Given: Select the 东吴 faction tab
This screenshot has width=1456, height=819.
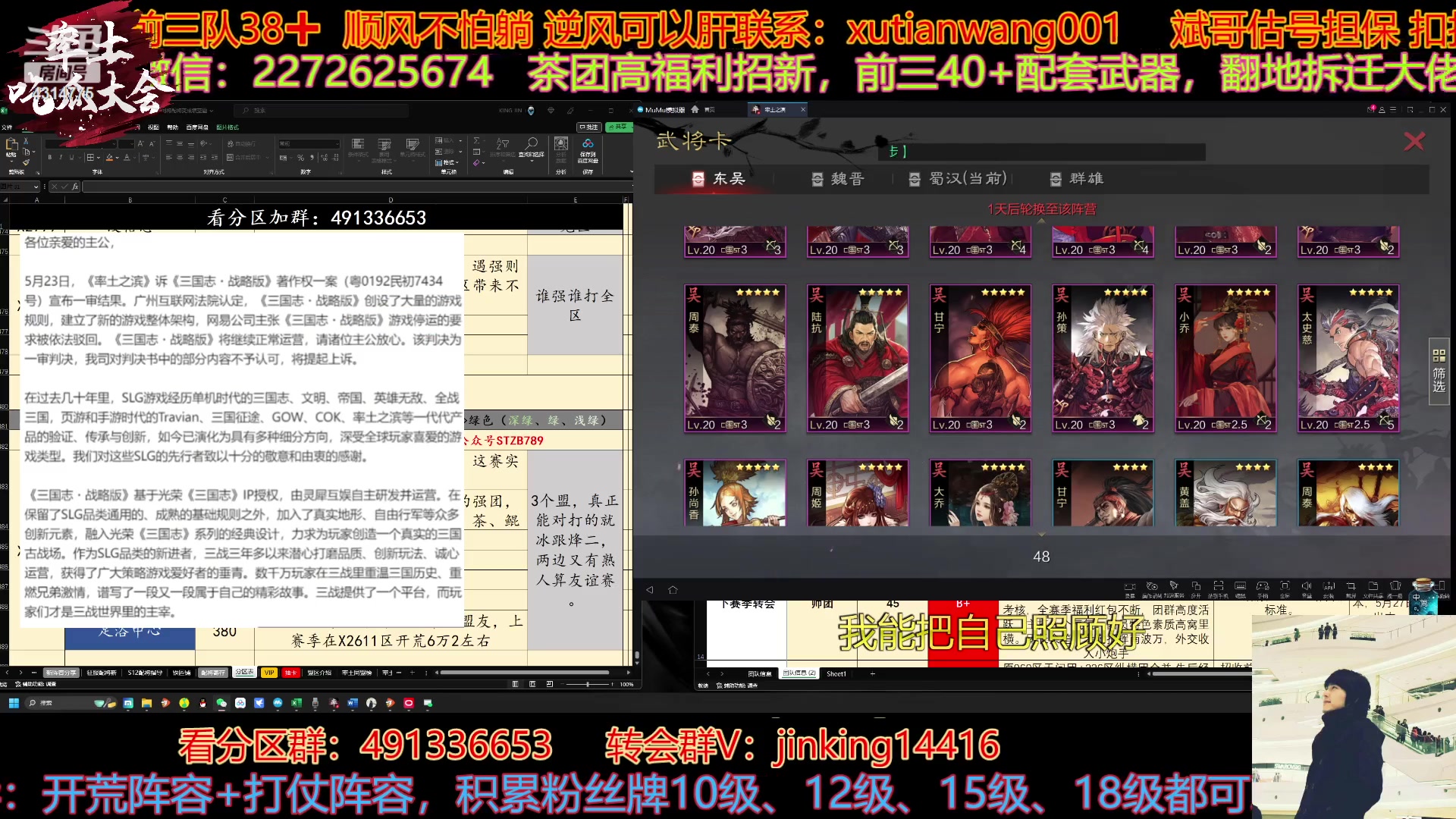Looking at the screenshot, I should click(719, 179).
